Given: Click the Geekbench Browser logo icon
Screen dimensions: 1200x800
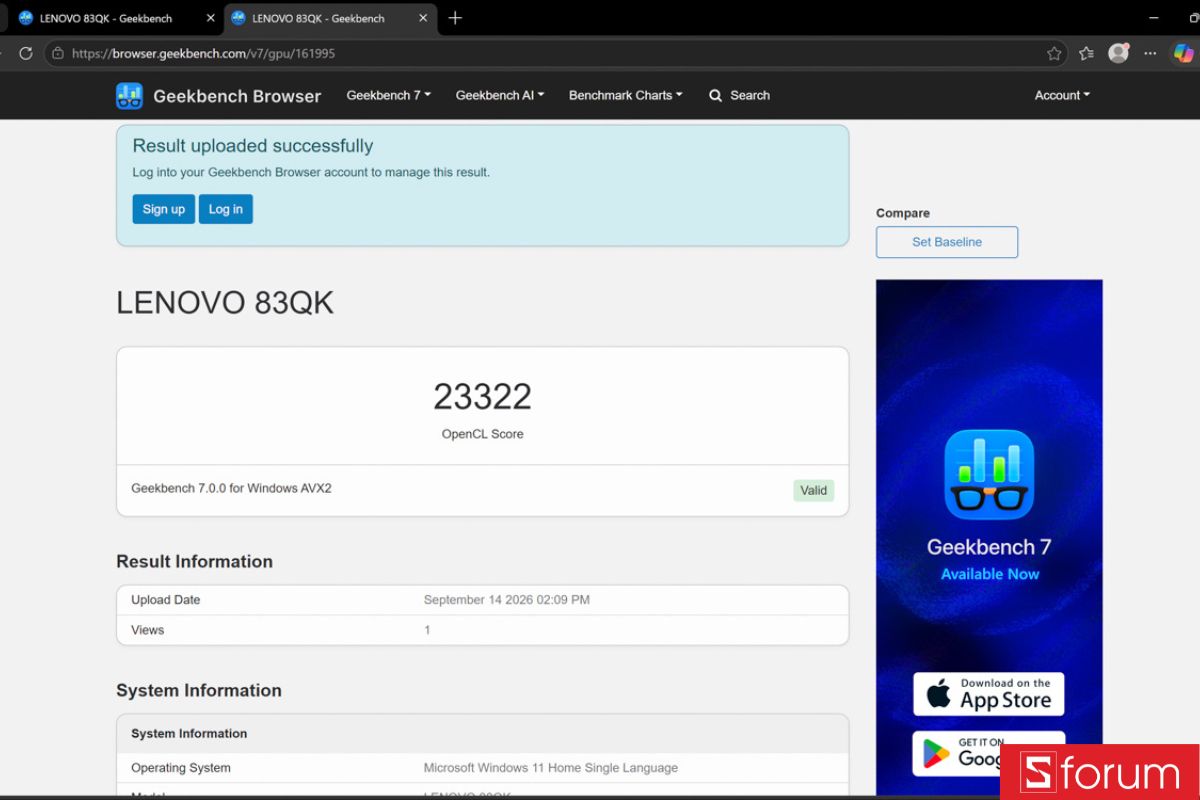Looking at the screenshot, I should (129, 96).
